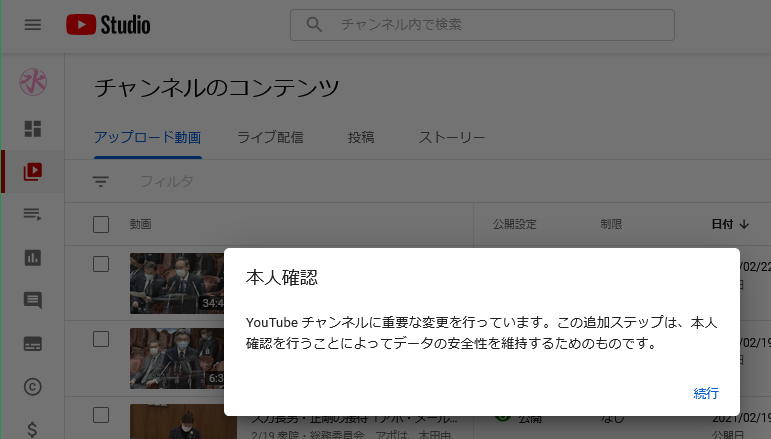Image resolution: width=771 pixels, height=439 pixels.
Task: Click the search magnifier icon
Action: coord(314,25)
